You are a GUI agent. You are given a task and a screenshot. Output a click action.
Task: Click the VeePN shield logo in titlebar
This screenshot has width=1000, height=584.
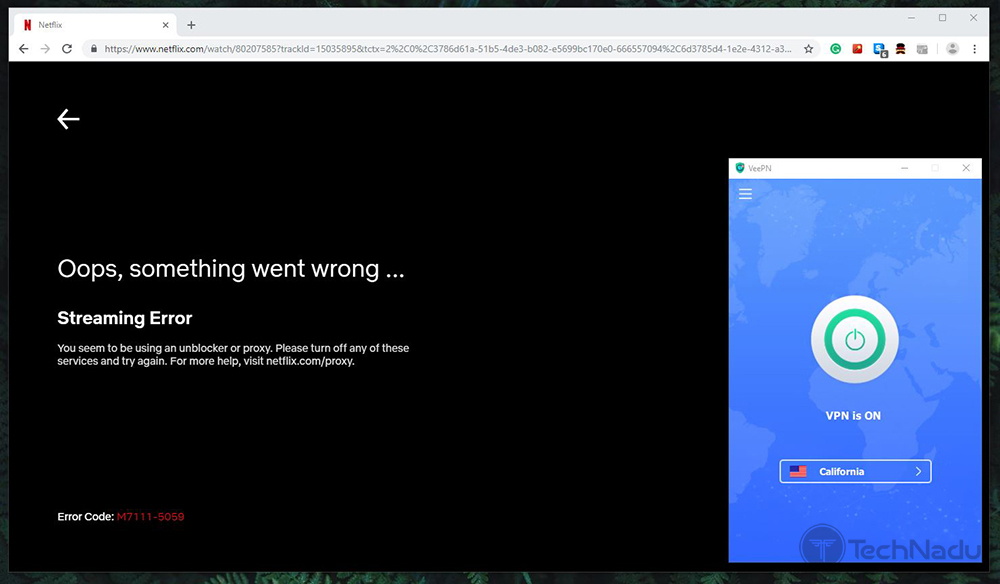click(740, 168)
